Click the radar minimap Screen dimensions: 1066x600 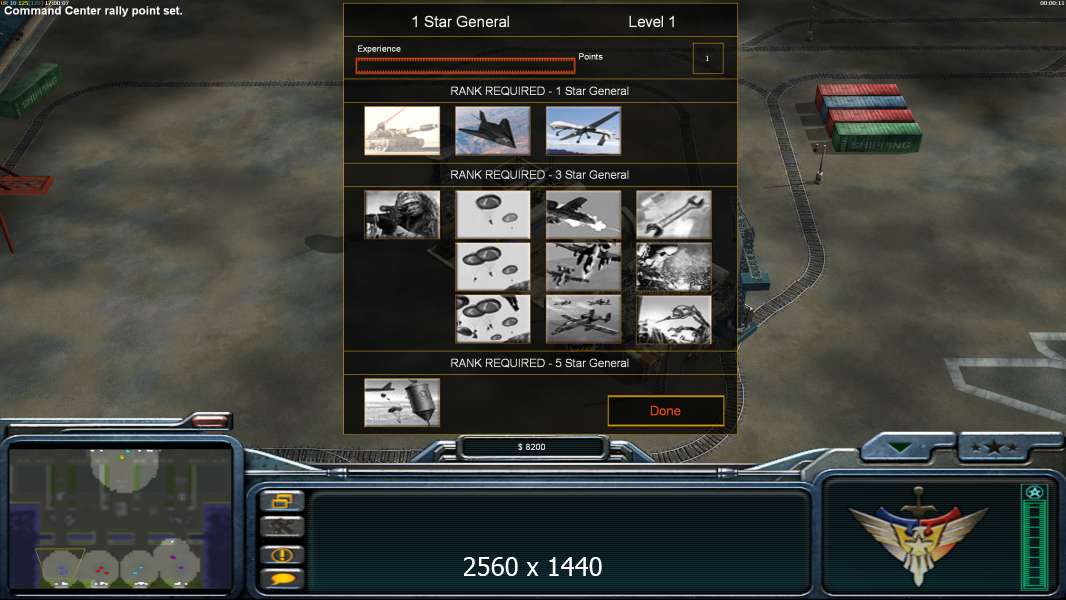(120, 518)
